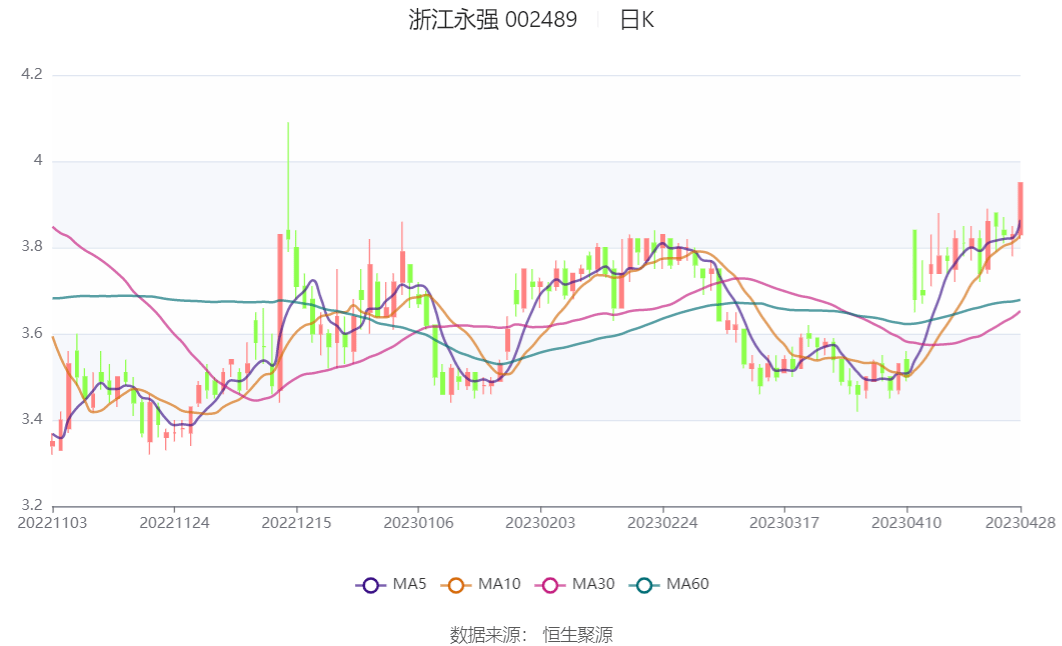Select the 20221215 date axis label

coord(296,522)
